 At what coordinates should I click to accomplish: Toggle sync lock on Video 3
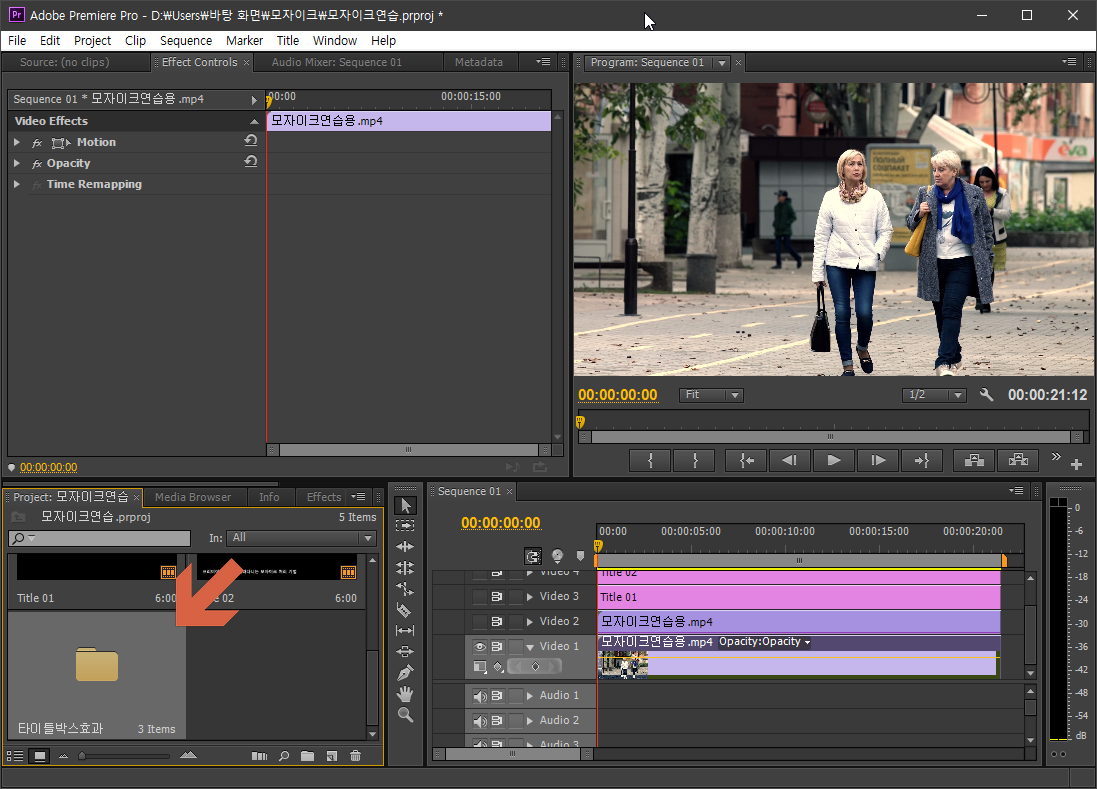pos(497,597)
